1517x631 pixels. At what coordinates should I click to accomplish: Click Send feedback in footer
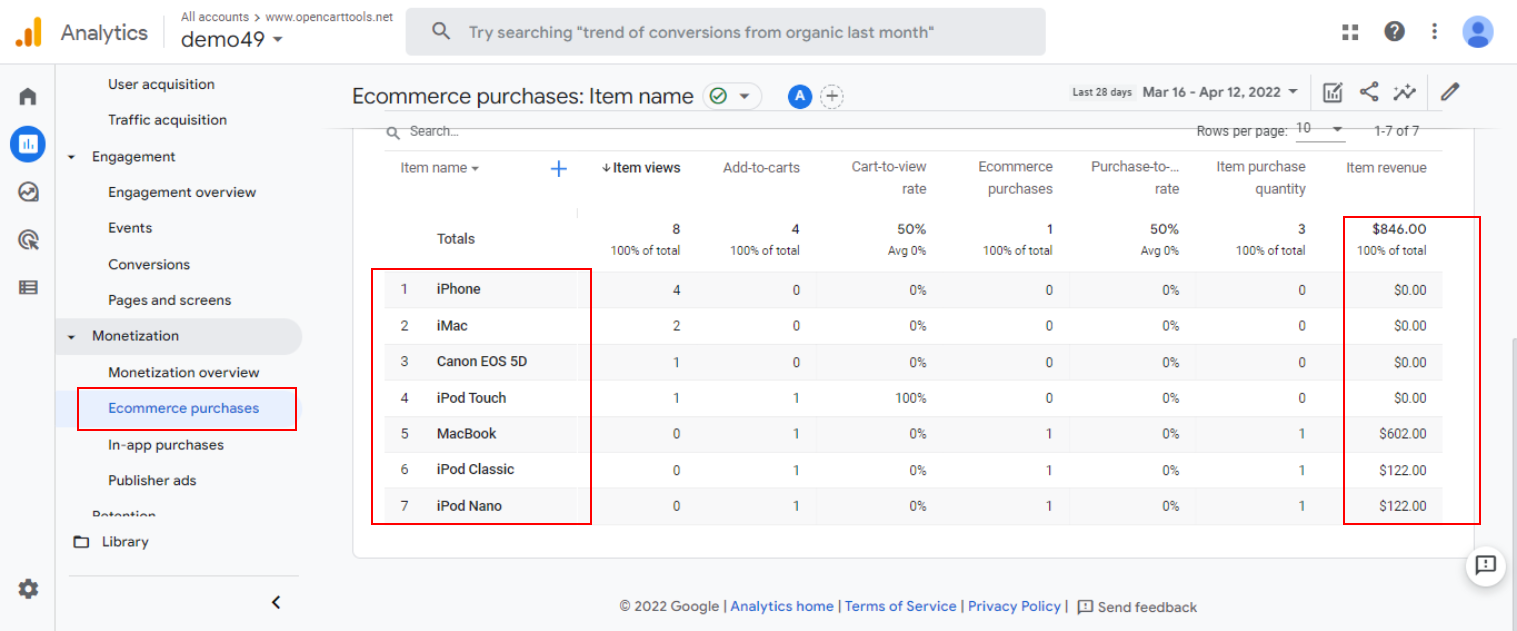click(1137, 607)
